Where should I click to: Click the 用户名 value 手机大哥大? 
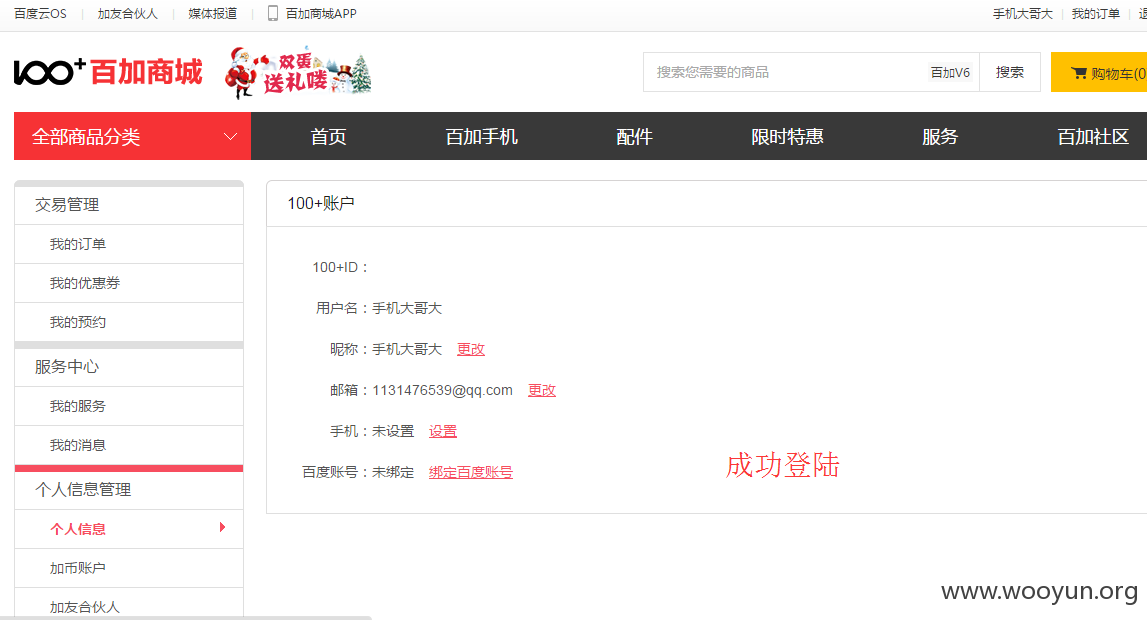[x=407, y=309]
